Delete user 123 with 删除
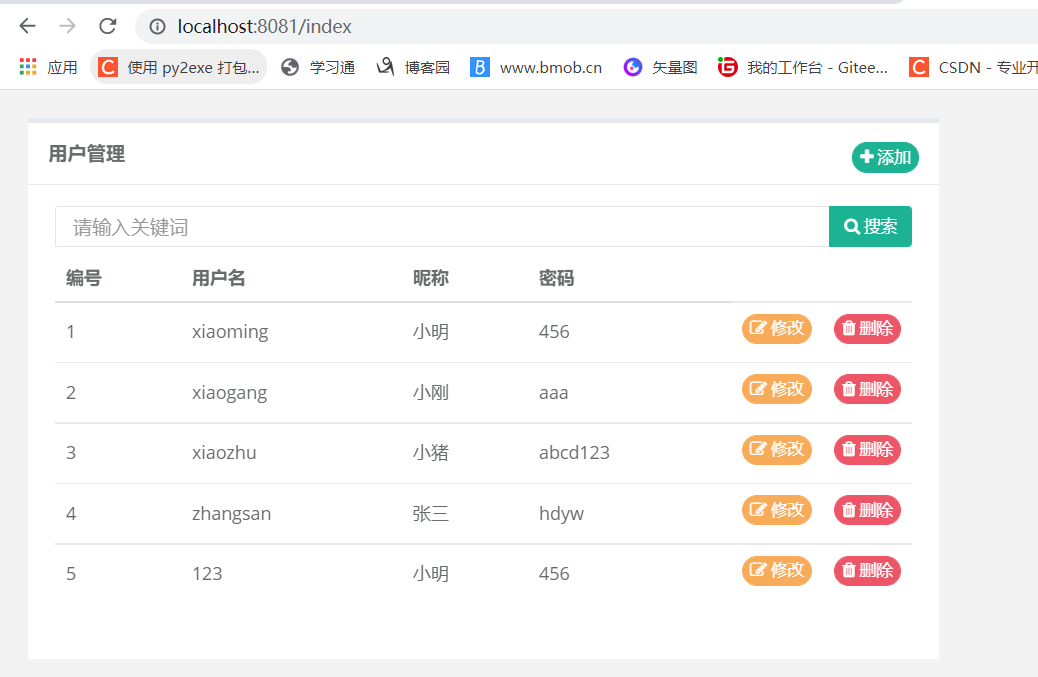The height and width of the screenshot is (677, 1038). click(x=867, y=570)
